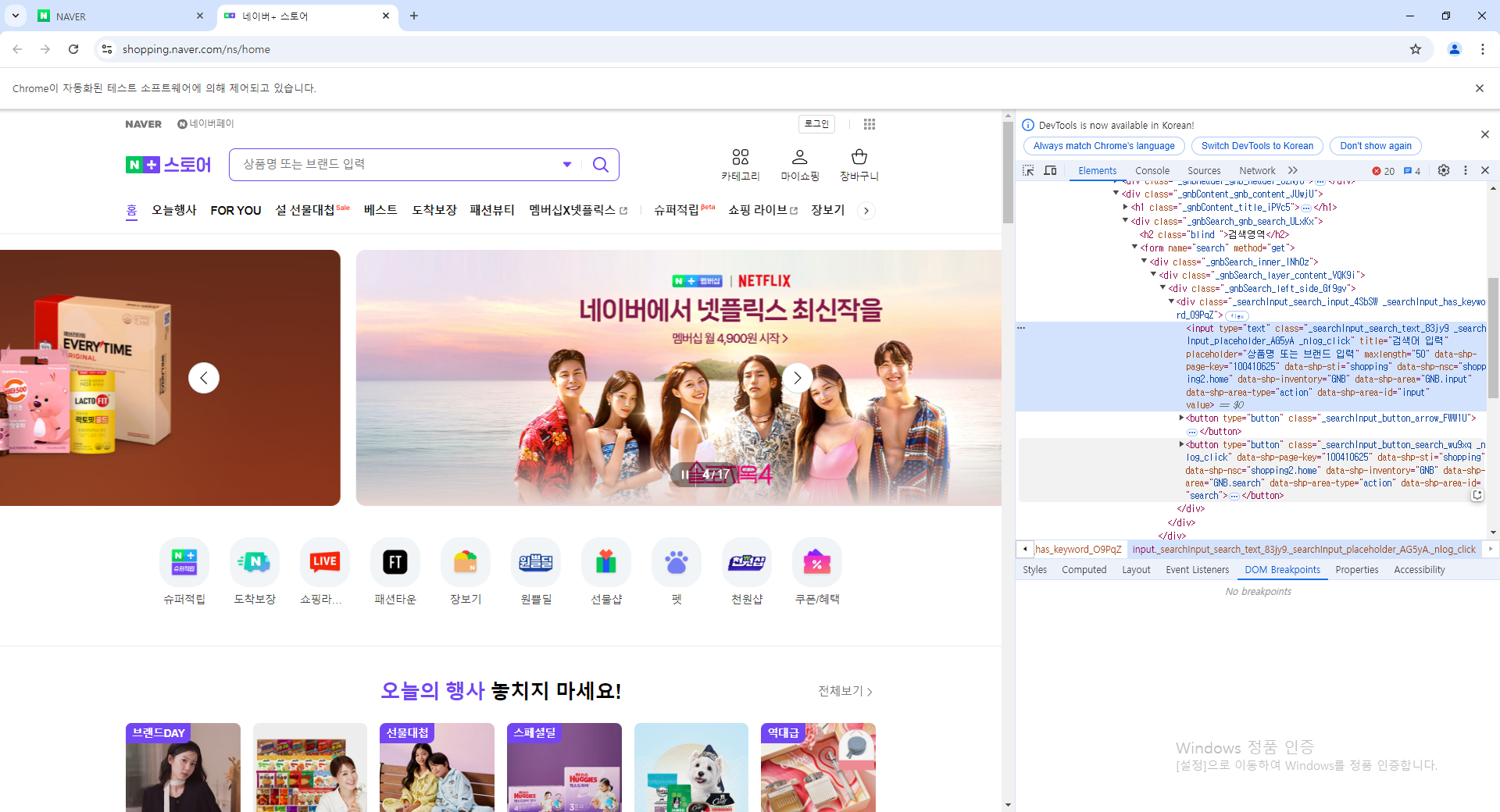Click the 선물샵 gift shortcut icon
Viewport: 1500px width, 812px height.
606,562
